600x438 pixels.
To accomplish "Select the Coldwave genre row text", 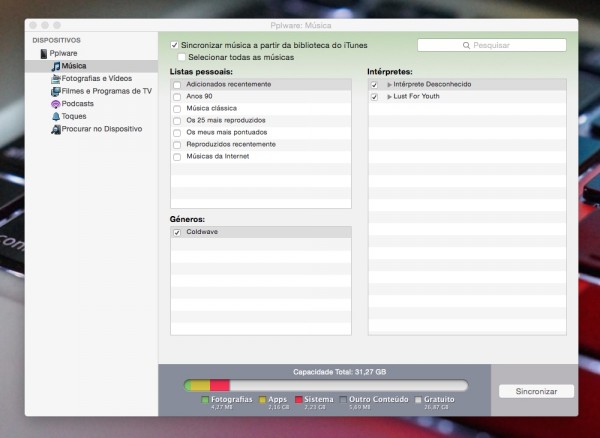I will pos(202,232).
